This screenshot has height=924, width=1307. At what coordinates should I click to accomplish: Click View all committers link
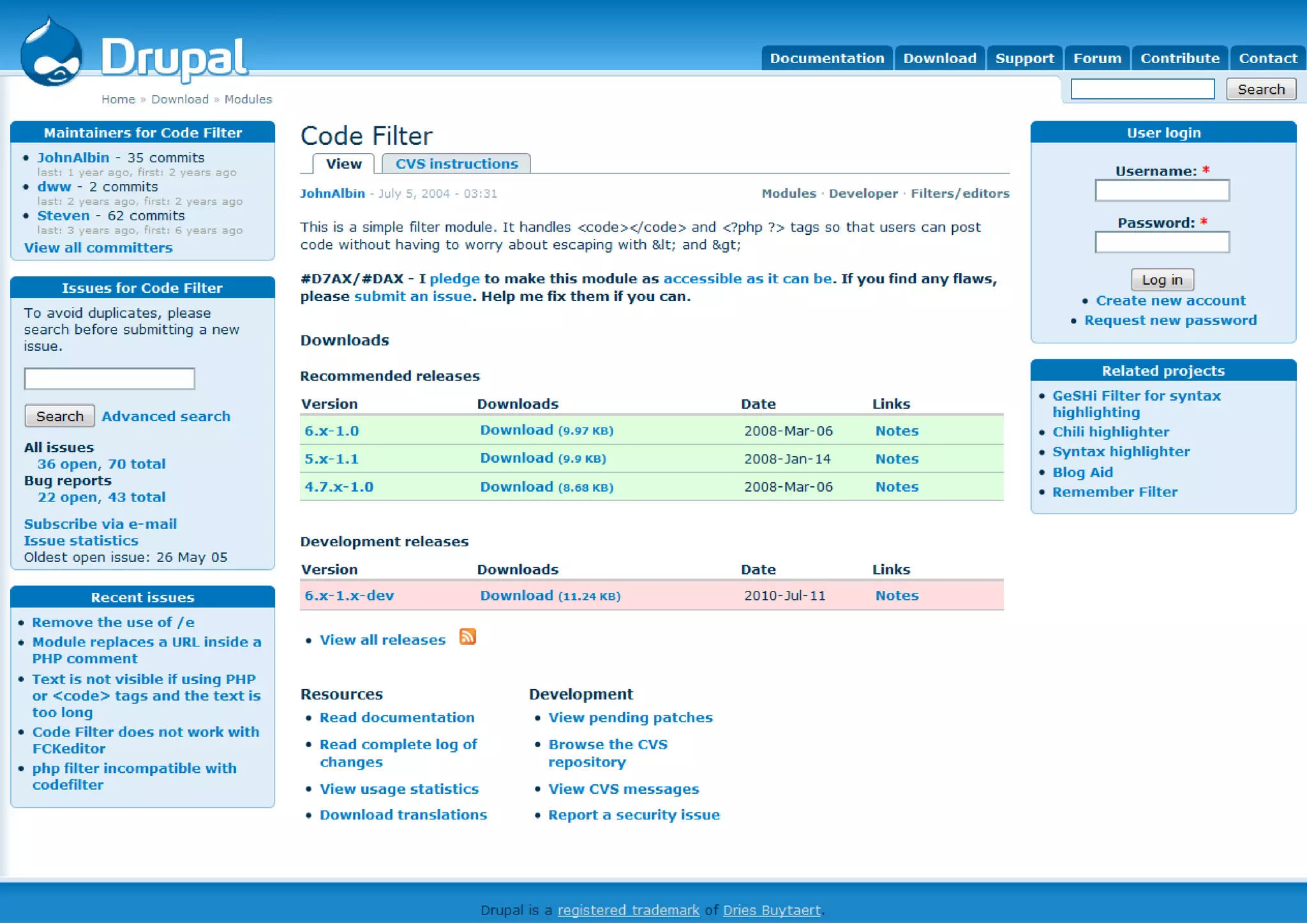pos(98,248)
